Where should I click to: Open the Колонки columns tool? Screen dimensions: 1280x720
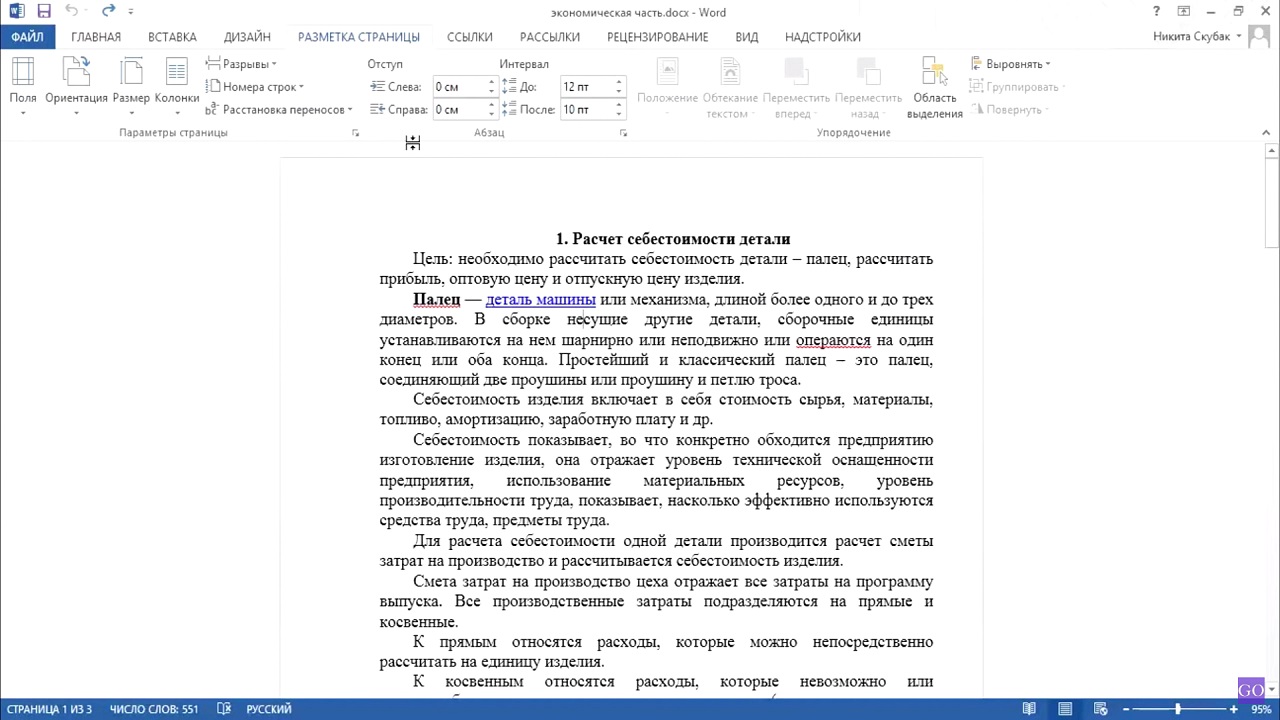177,85
